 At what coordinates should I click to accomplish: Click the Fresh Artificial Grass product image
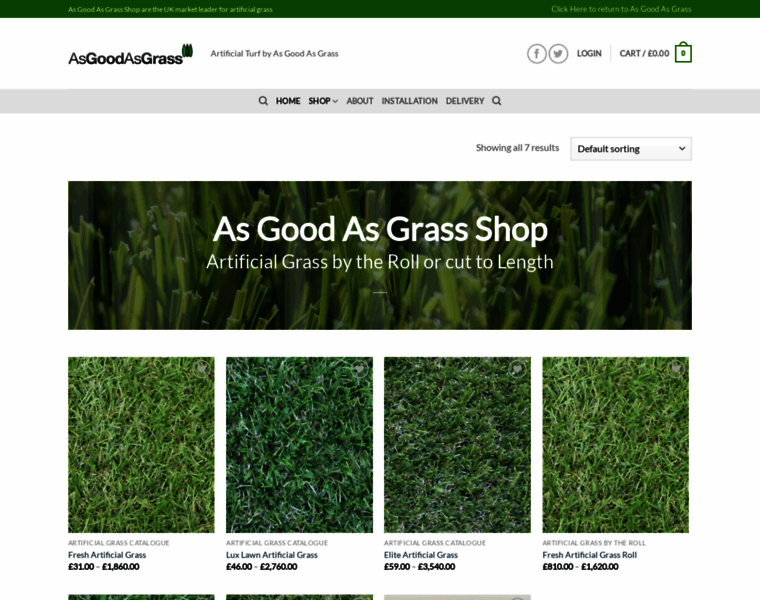pyautogui.click(x=141, y=445)
